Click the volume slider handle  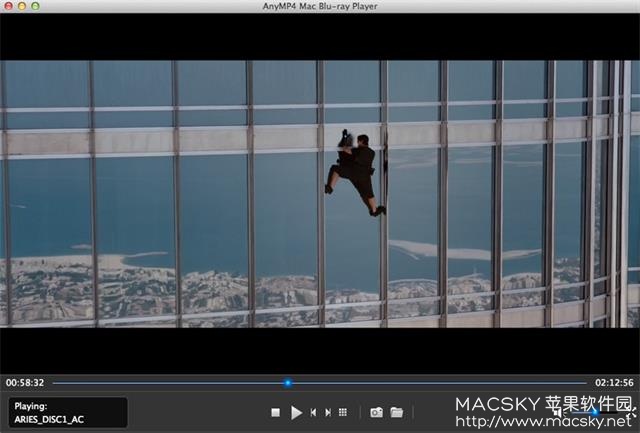[596, 412]
